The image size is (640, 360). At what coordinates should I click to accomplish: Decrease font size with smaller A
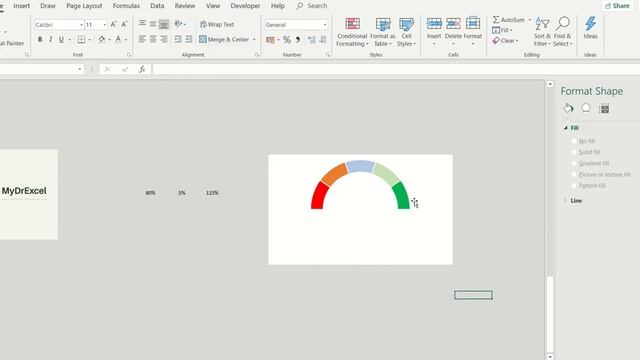[124, 24]
